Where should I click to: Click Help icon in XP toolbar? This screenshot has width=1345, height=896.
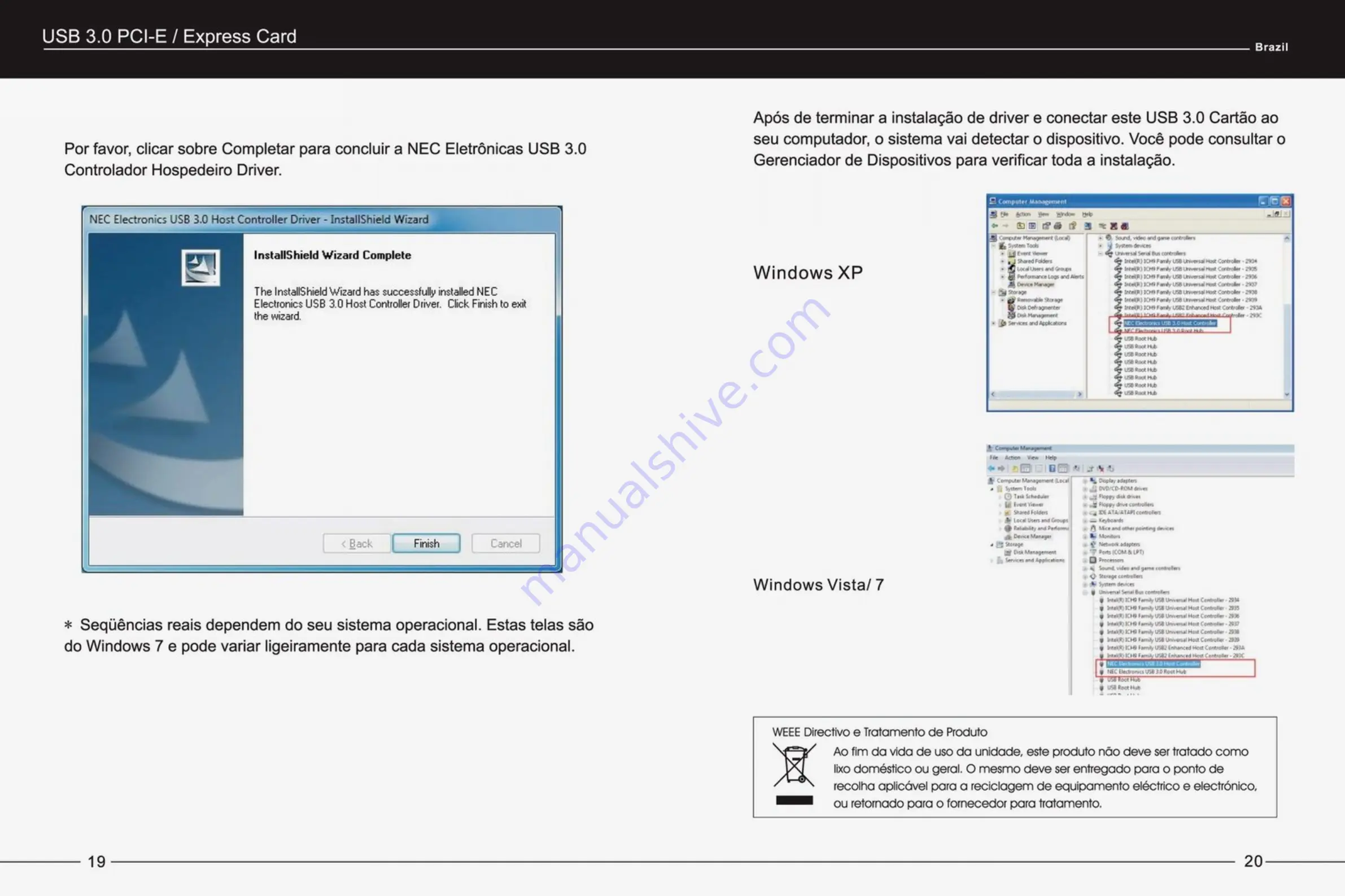1072,226
